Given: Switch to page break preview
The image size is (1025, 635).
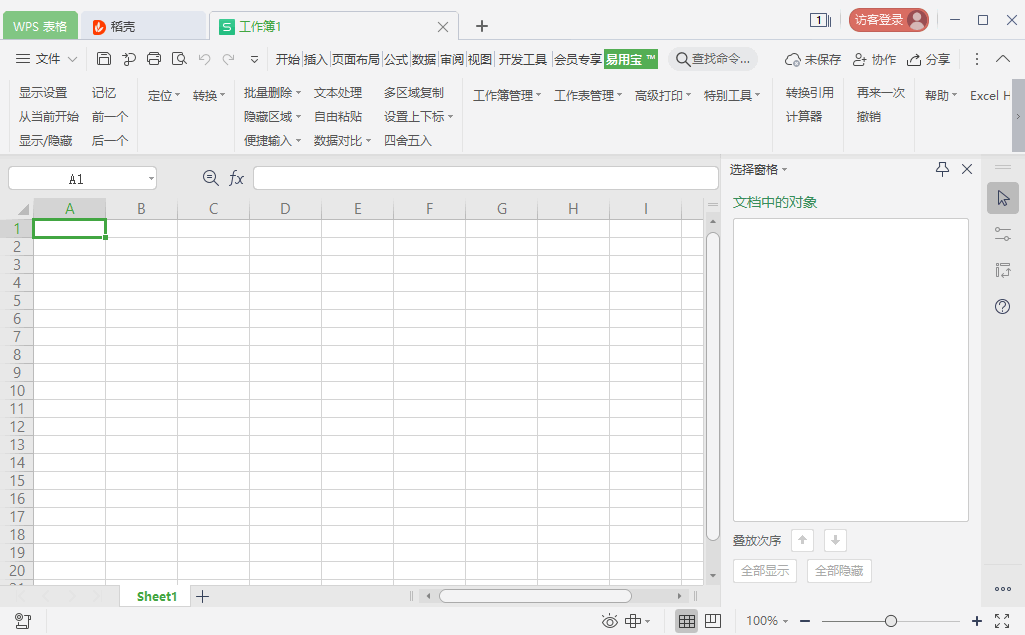Looking at the screenshot, I should point(713,621).
